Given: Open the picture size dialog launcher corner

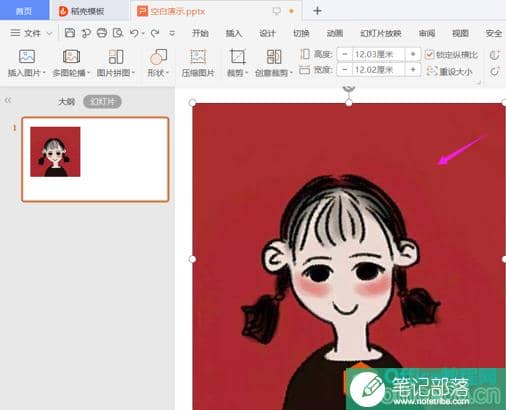Looking at the screenshot, I should [x=479, y=82].
